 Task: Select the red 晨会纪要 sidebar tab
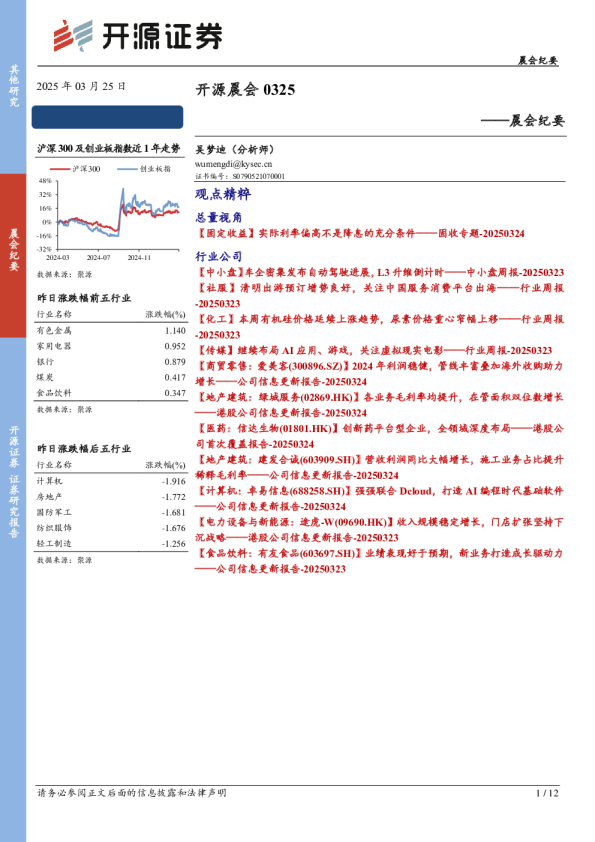click(13, 256)
